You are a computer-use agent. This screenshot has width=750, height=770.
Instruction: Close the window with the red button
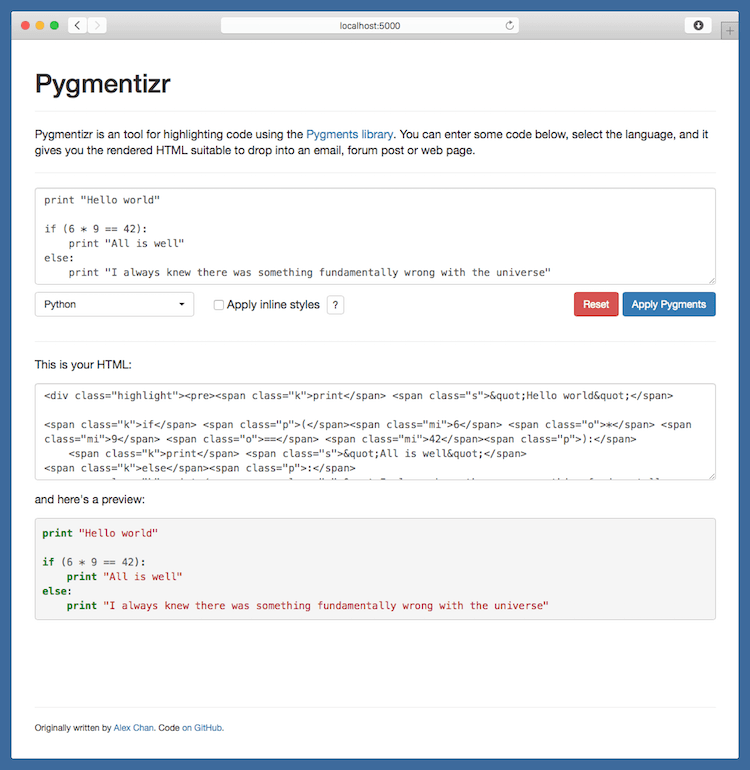pos(25,26)
